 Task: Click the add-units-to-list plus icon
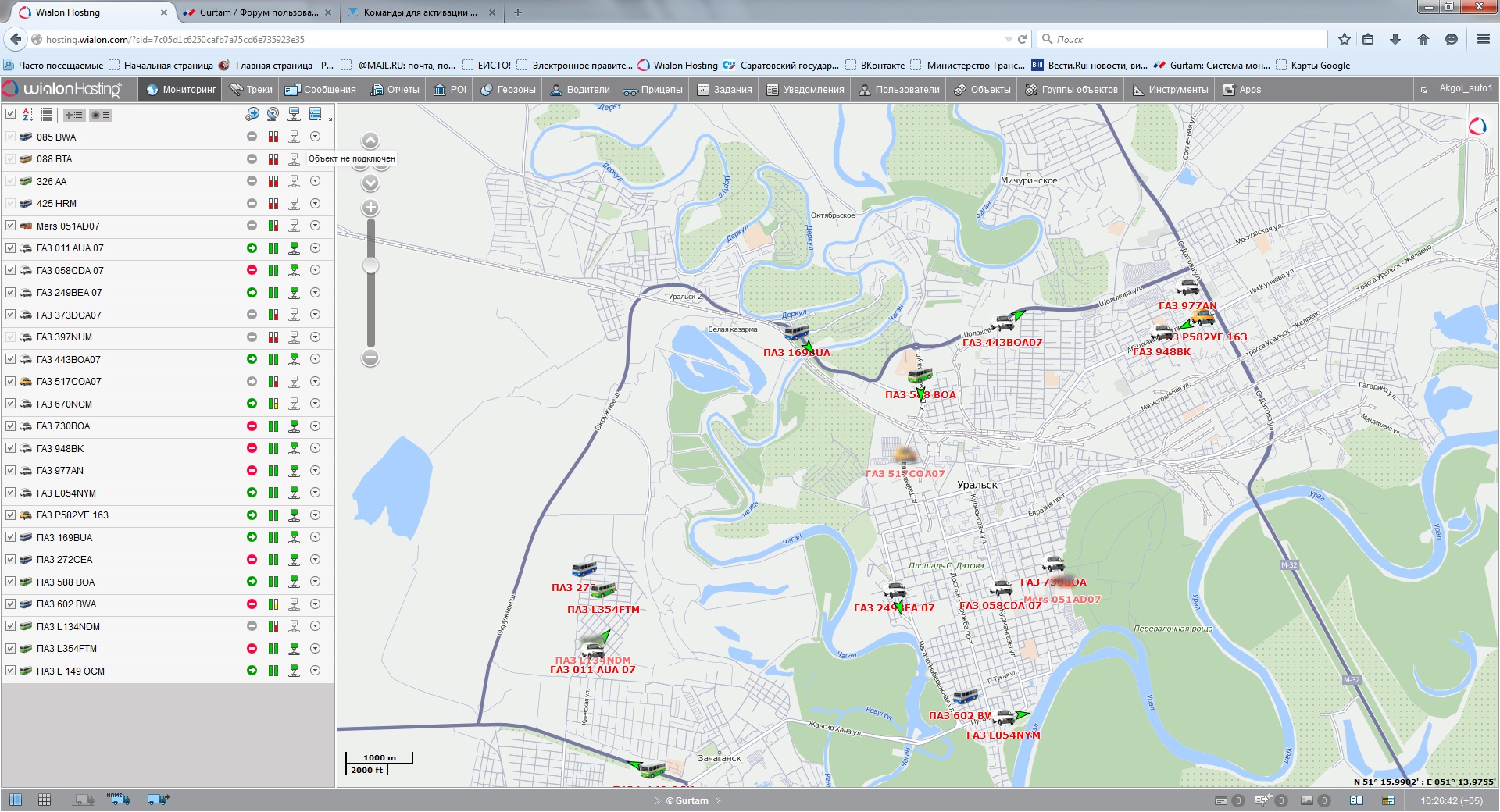(x=74, y=115)
